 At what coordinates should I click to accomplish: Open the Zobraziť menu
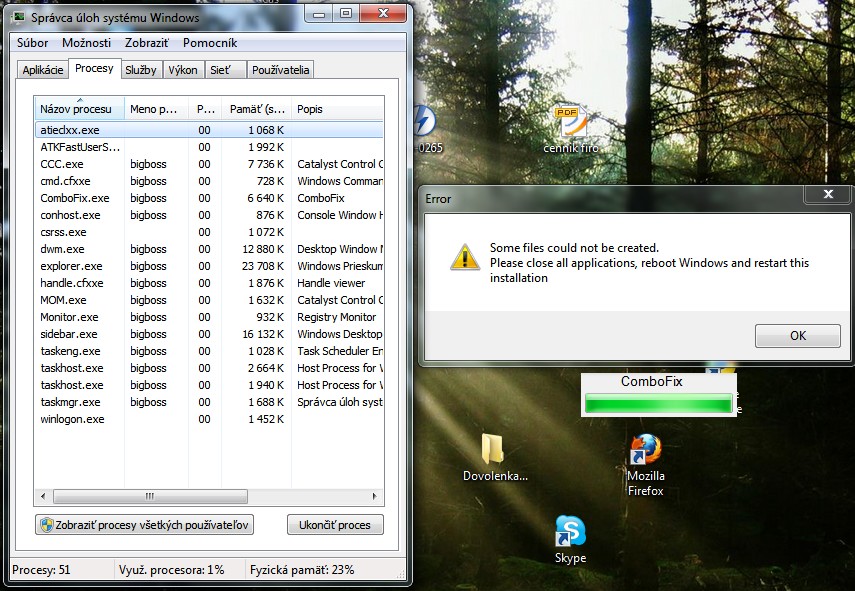[147, 43]
